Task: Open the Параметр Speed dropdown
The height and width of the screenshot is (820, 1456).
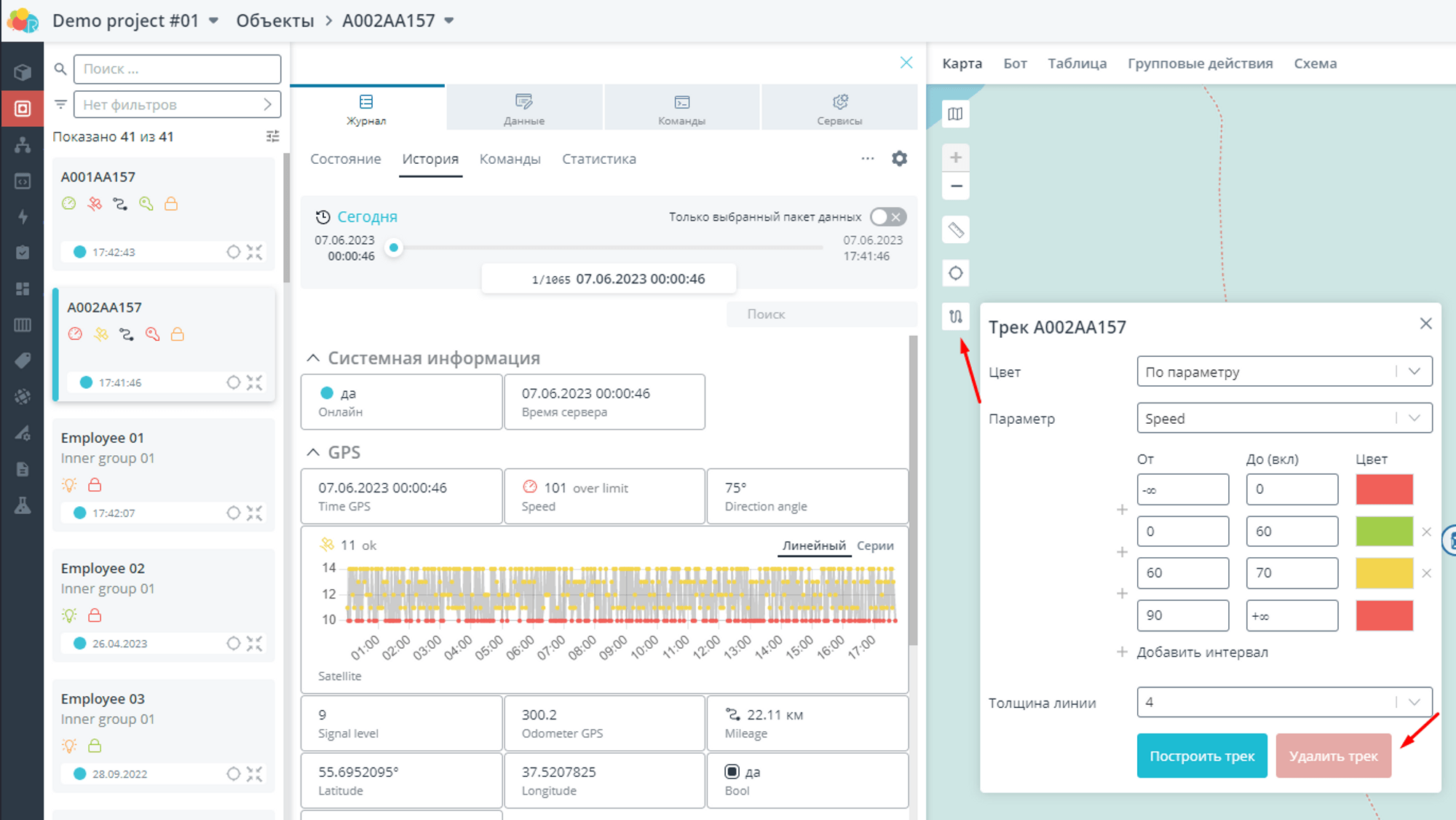Action: [x=1284, y=418]
